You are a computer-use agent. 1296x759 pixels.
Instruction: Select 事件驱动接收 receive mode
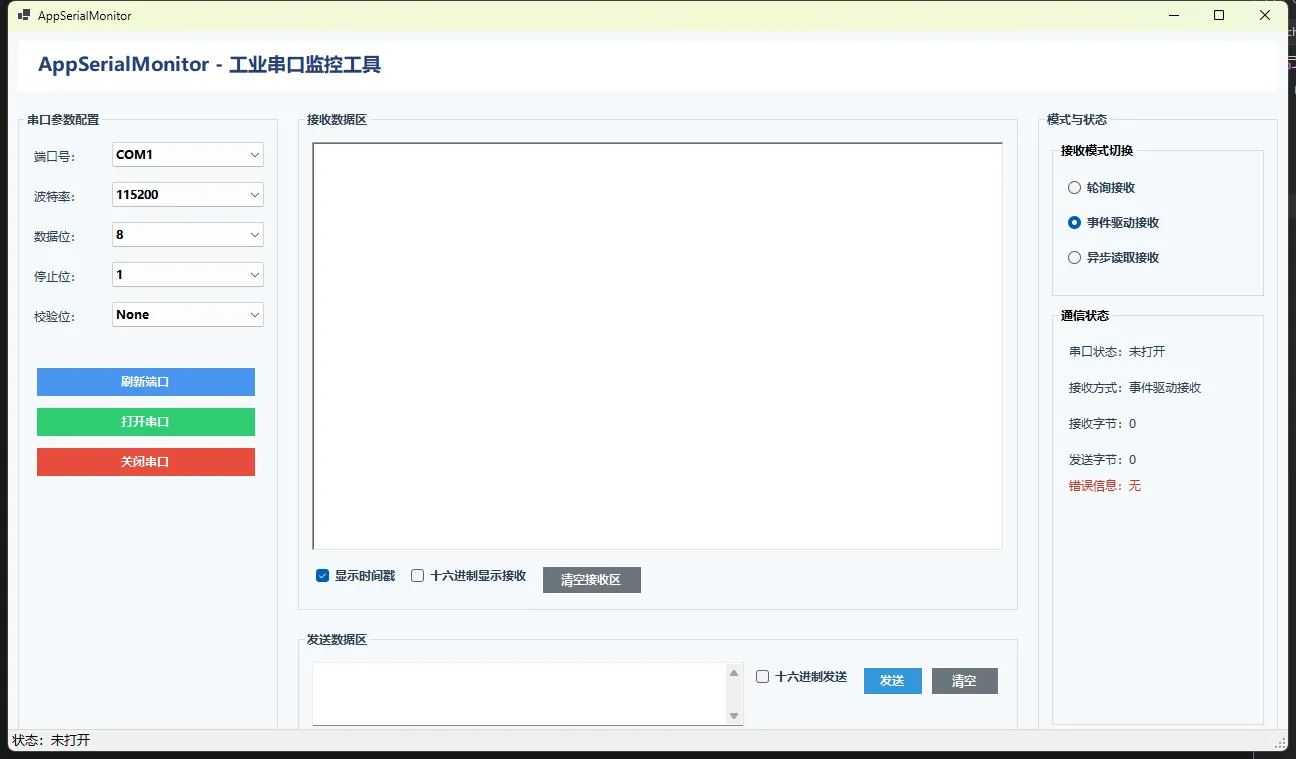pos(1073,222)
